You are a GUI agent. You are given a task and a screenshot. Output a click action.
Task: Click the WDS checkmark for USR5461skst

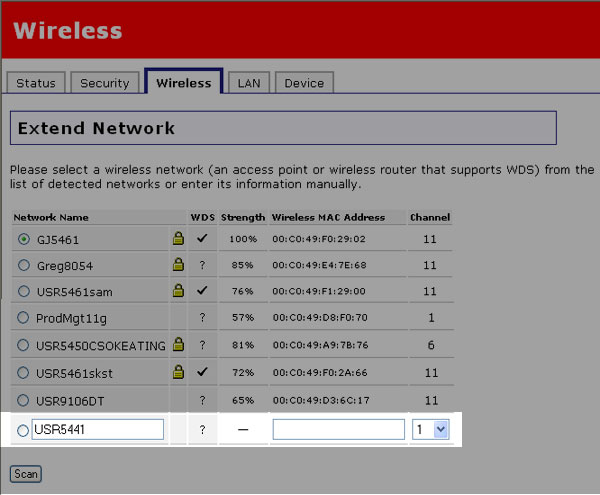point(202,371)
